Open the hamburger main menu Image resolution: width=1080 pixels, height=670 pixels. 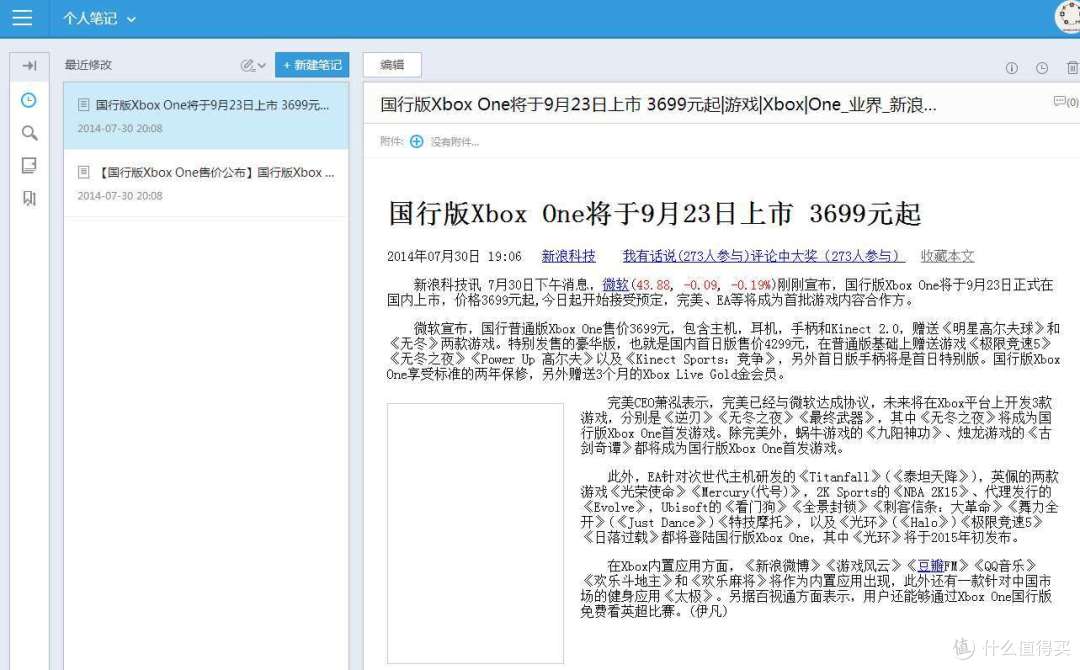(x=22, y=18)
